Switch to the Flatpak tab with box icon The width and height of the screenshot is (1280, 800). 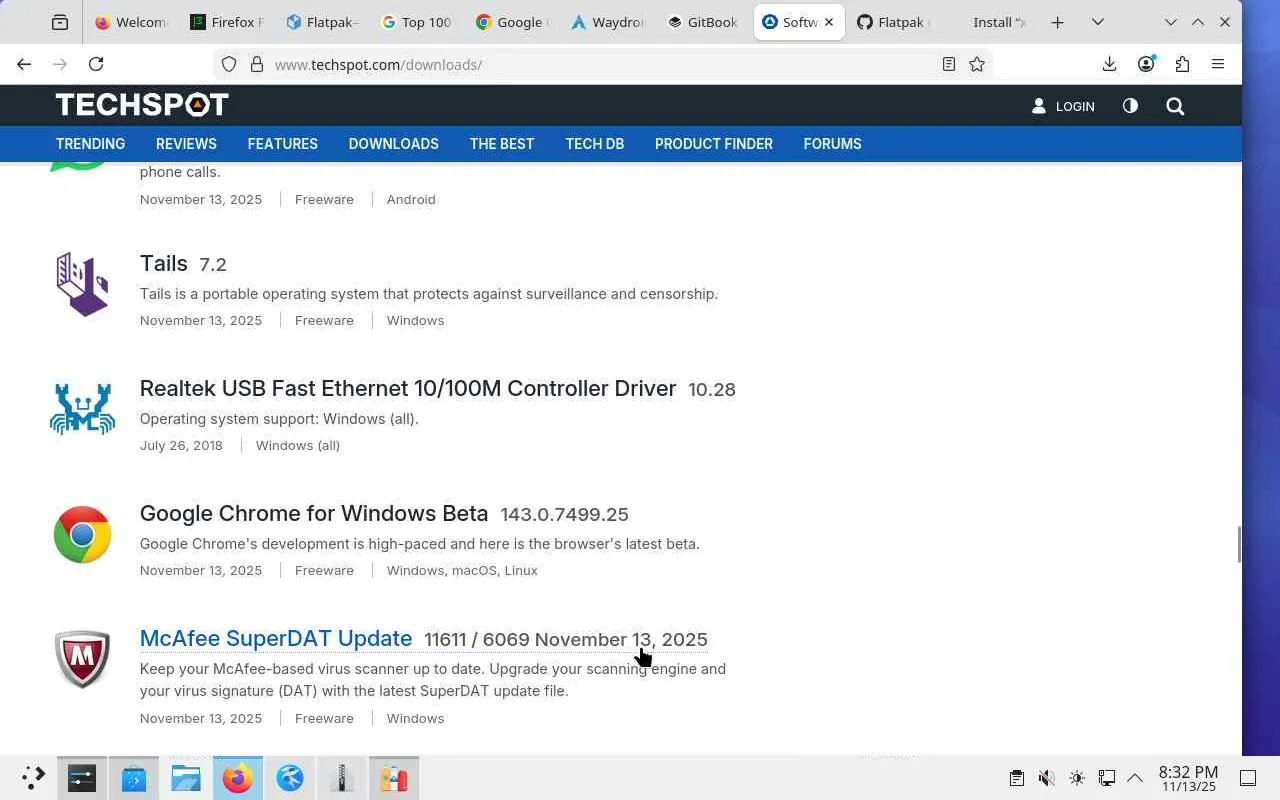pyautogui.click(x=322, y=22)
